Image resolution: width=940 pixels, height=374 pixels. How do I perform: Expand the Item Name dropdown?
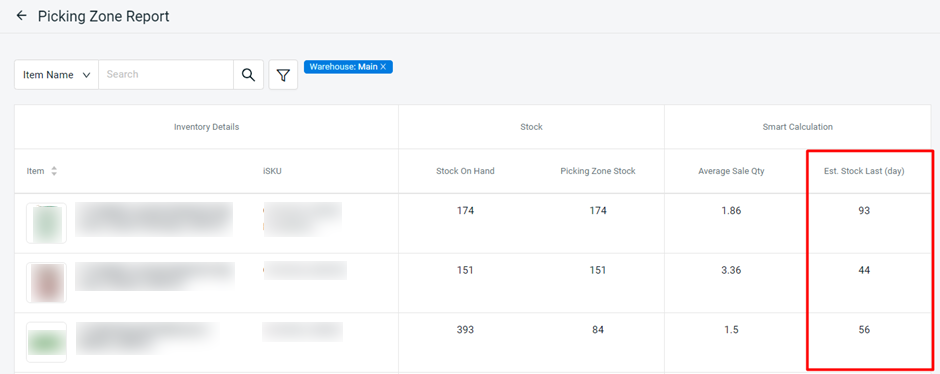tap(56, 75)
